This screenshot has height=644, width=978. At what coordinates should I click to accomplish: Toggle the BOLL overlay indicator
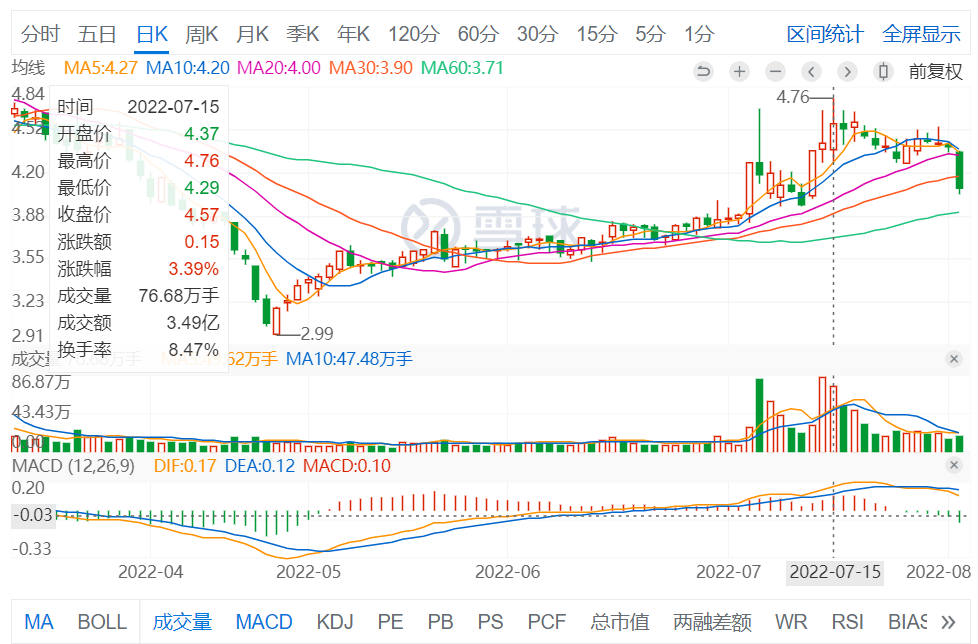pyautogui.click(x=102, y=622)
